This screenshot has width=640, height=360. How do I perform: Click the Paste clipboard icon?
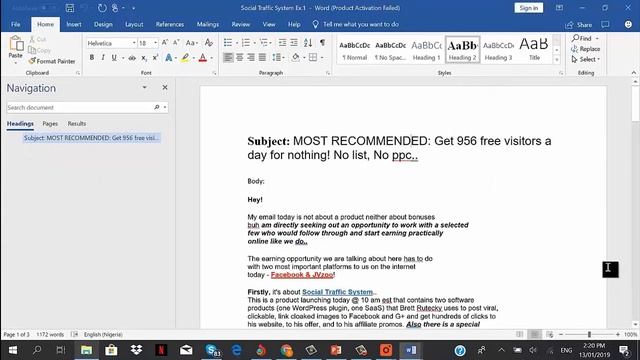click(16, 44)
